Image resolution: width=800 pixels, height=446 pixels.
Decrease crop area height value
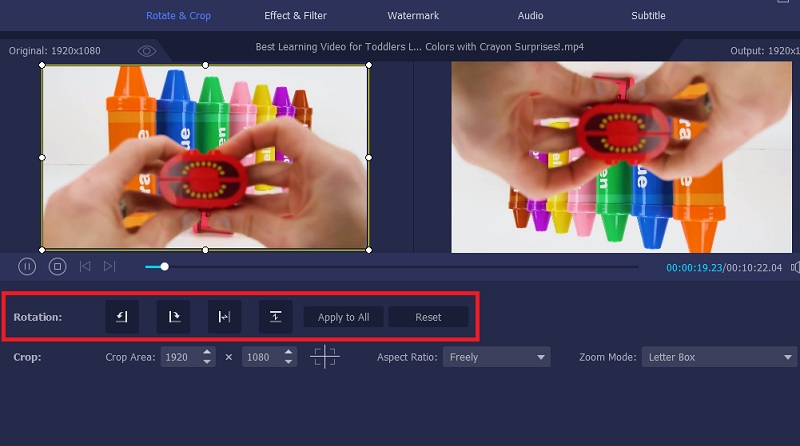(x=289, y=362)
